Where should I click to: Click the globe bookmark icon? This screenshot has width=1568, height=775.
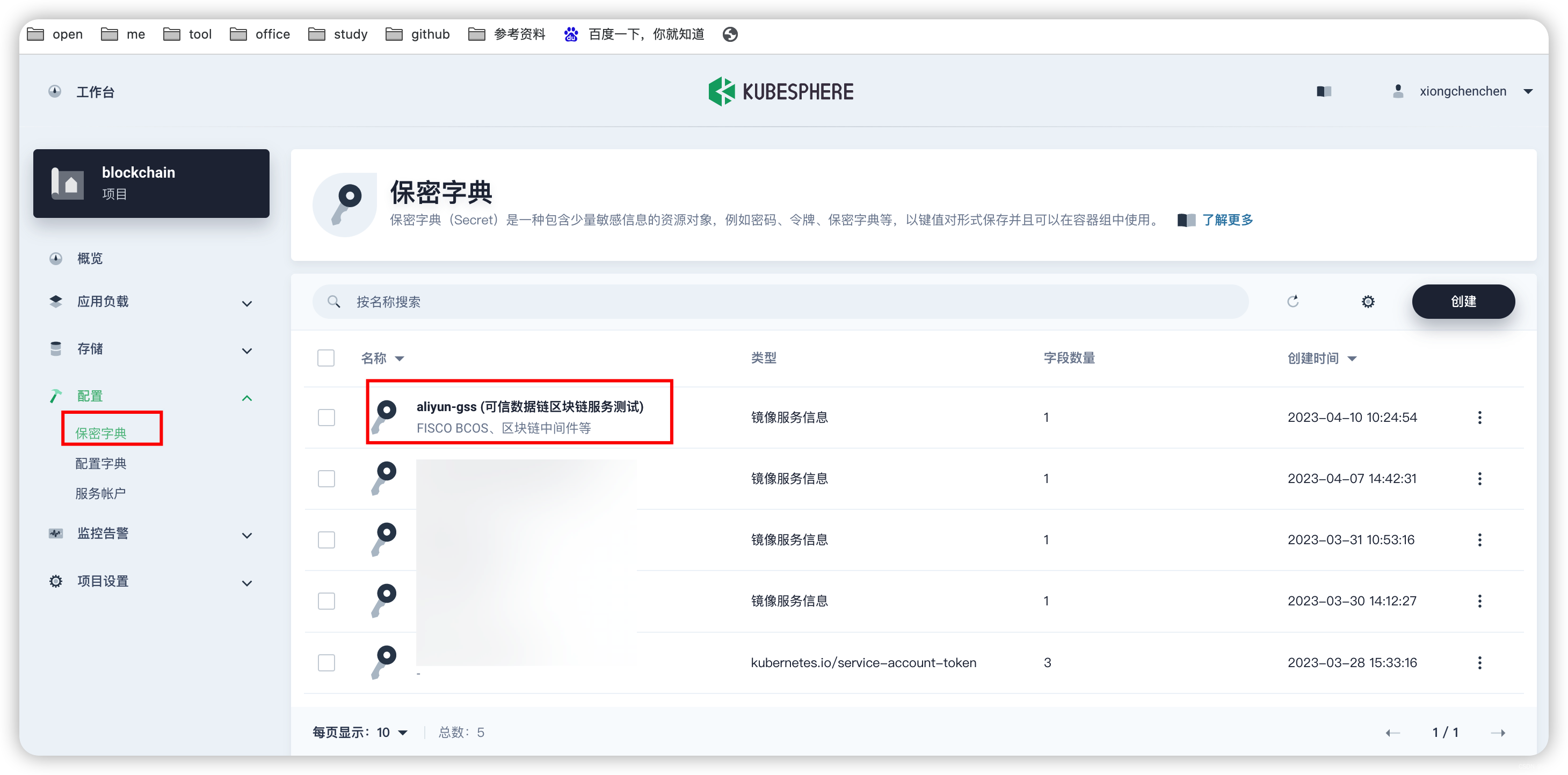pos(730,34)
